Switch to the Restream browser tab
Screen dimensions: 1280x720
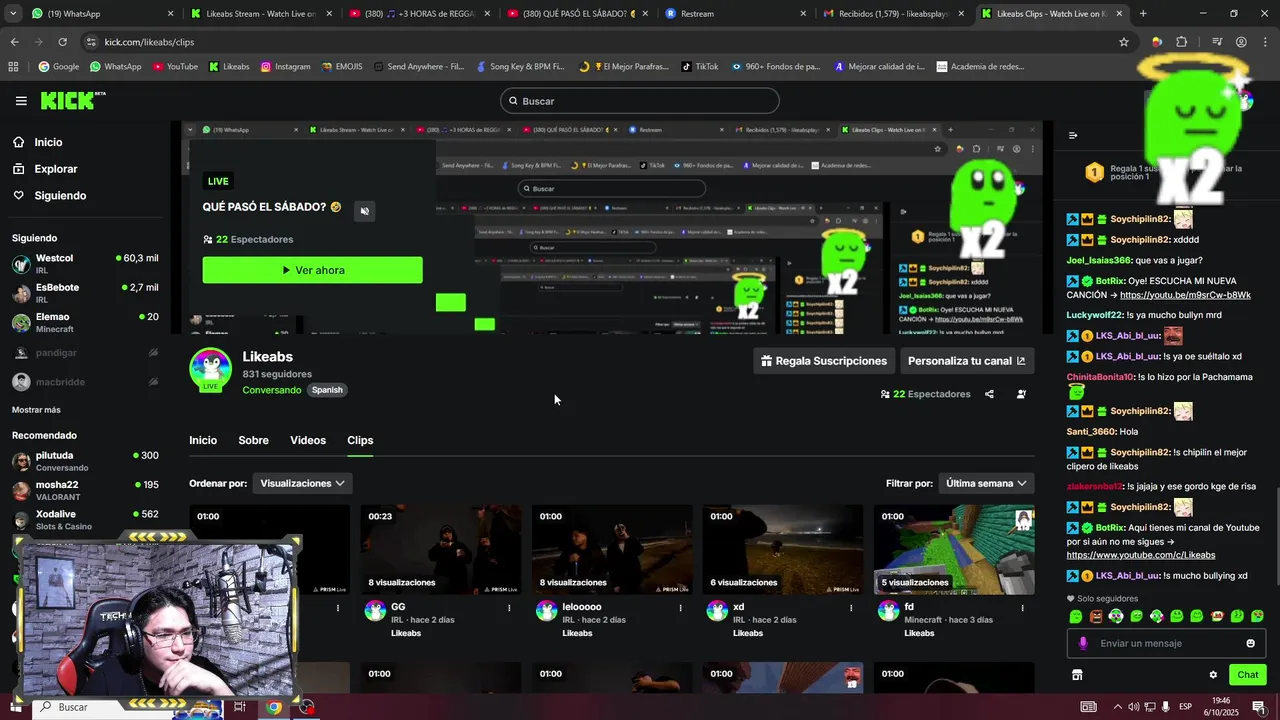point(735,14)
